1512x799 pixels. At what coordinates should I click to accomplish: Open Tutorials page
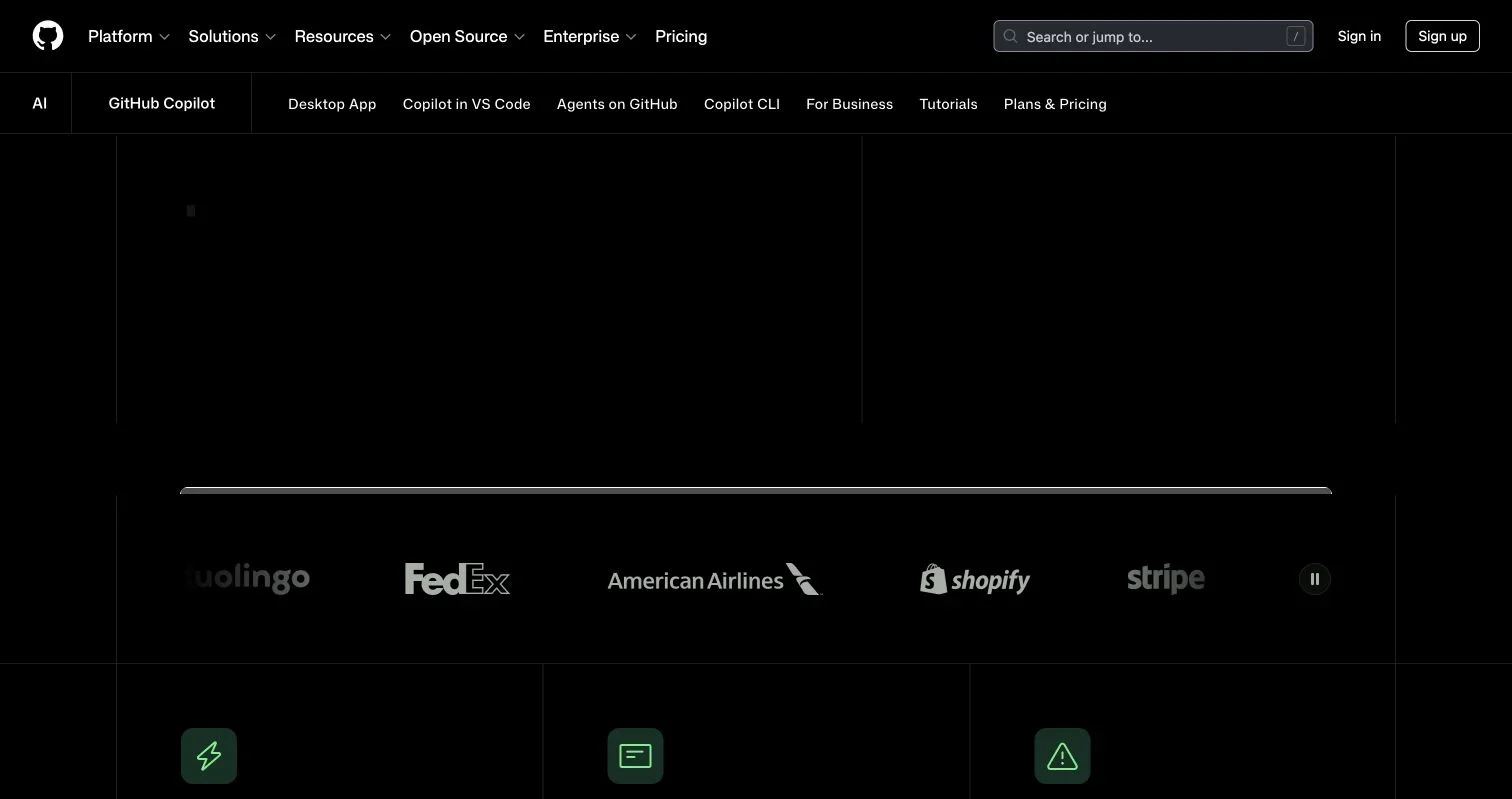pos(949,104)
